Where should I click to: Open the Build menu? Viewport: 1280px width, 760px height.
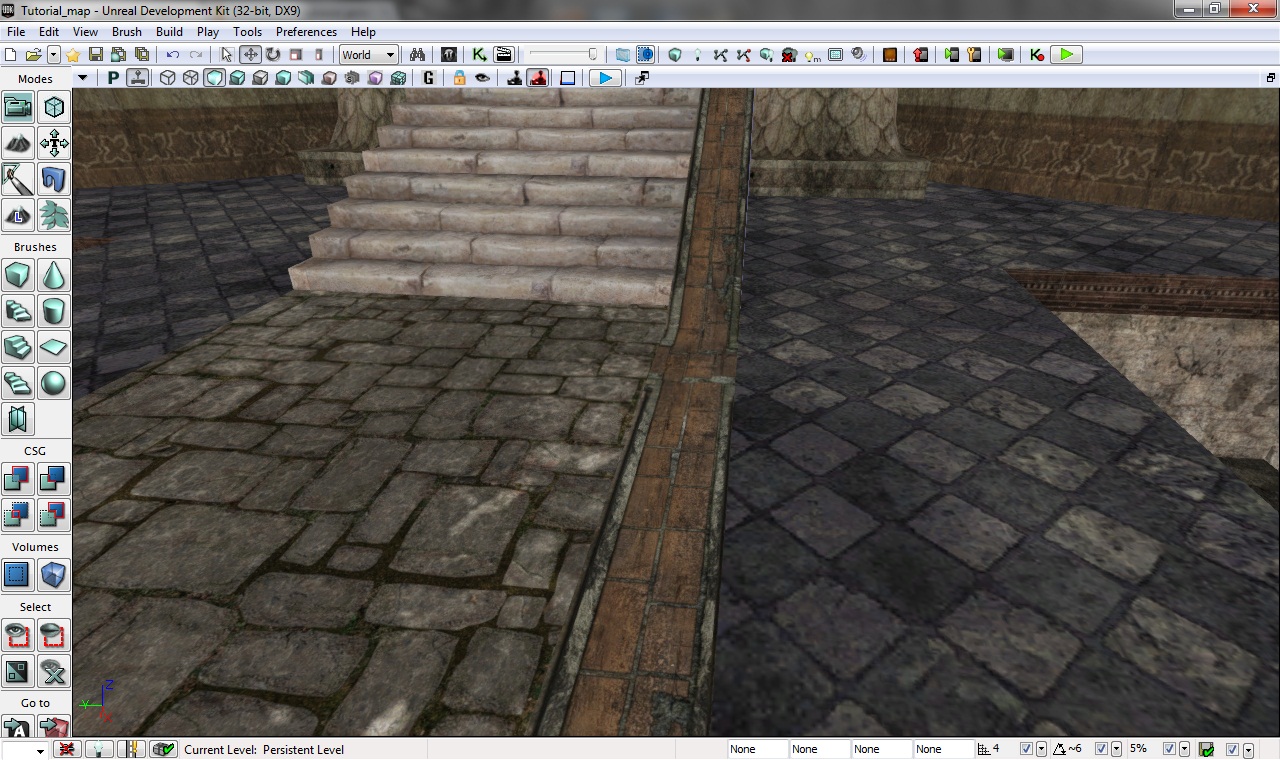pyautogui.click(x=169, y=32)
